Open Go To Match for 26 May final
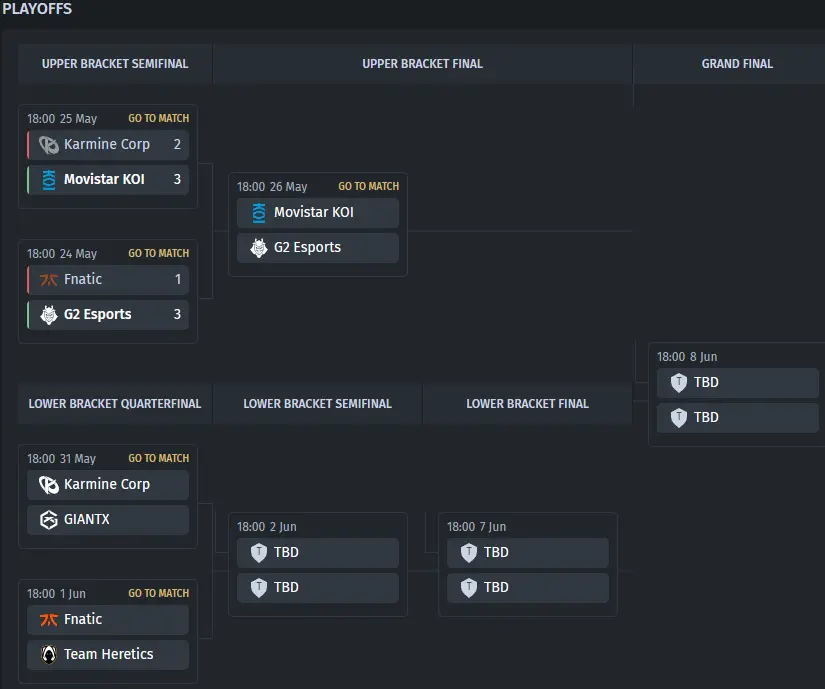The image size is (825, 689). [368, 186]
